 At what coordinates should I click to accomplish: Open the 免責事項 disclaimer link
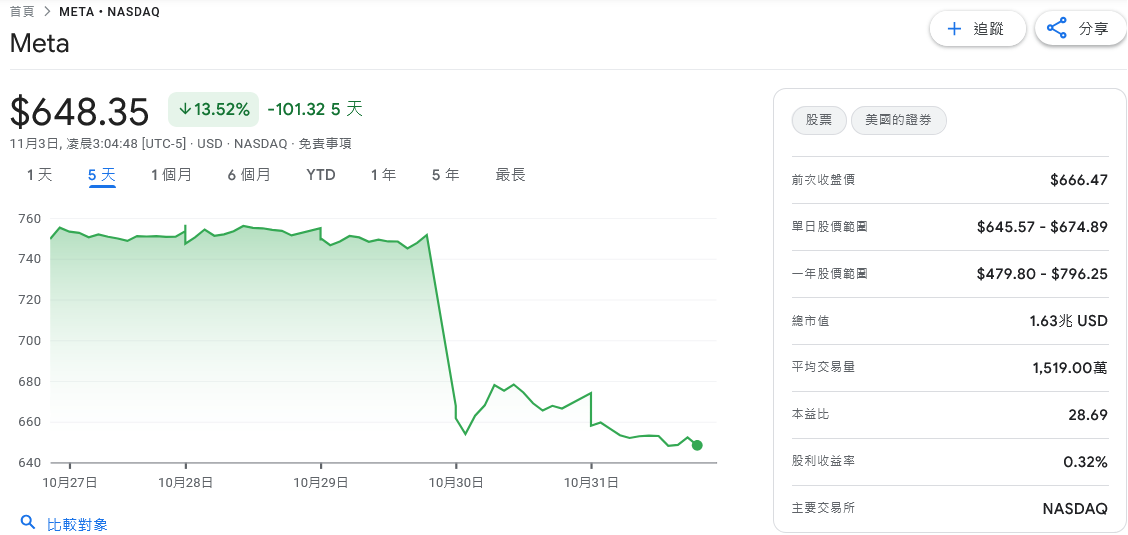tap(325, 144)
